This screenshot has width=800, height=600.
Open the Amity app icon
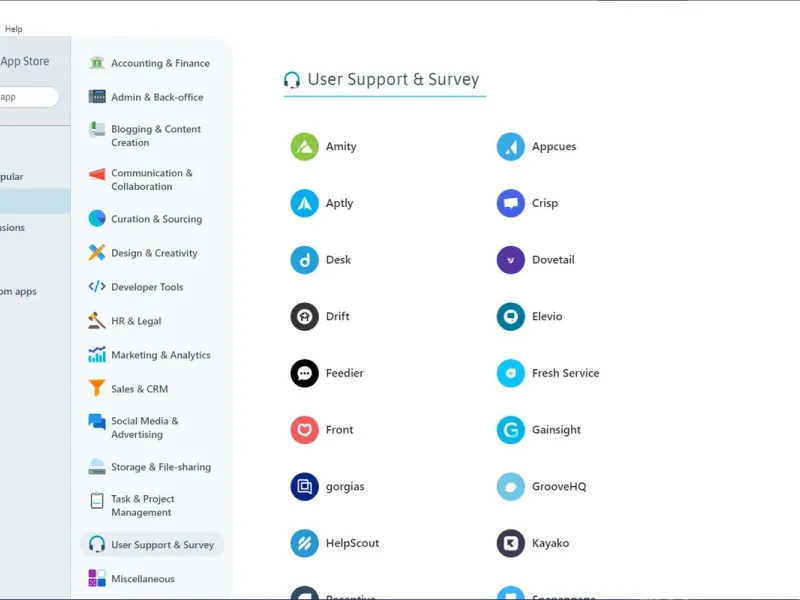click(x=305, y=146)
